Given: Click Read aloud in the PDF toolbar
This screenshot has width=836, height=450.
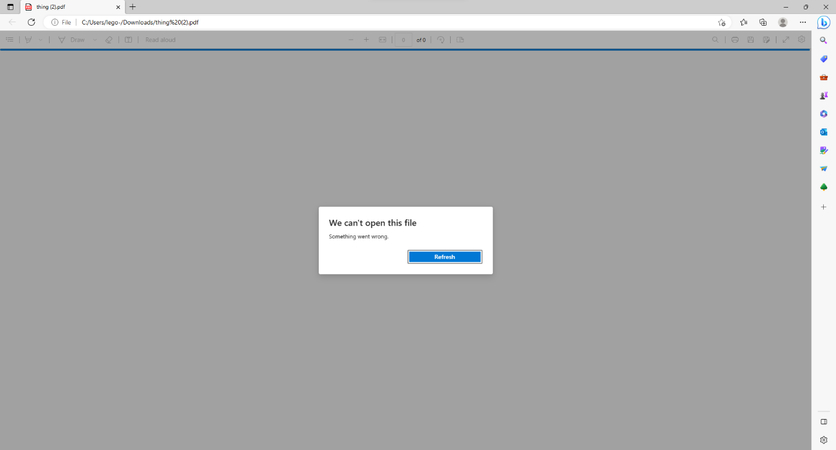Looking at the screenshot, I should (160, 39).
